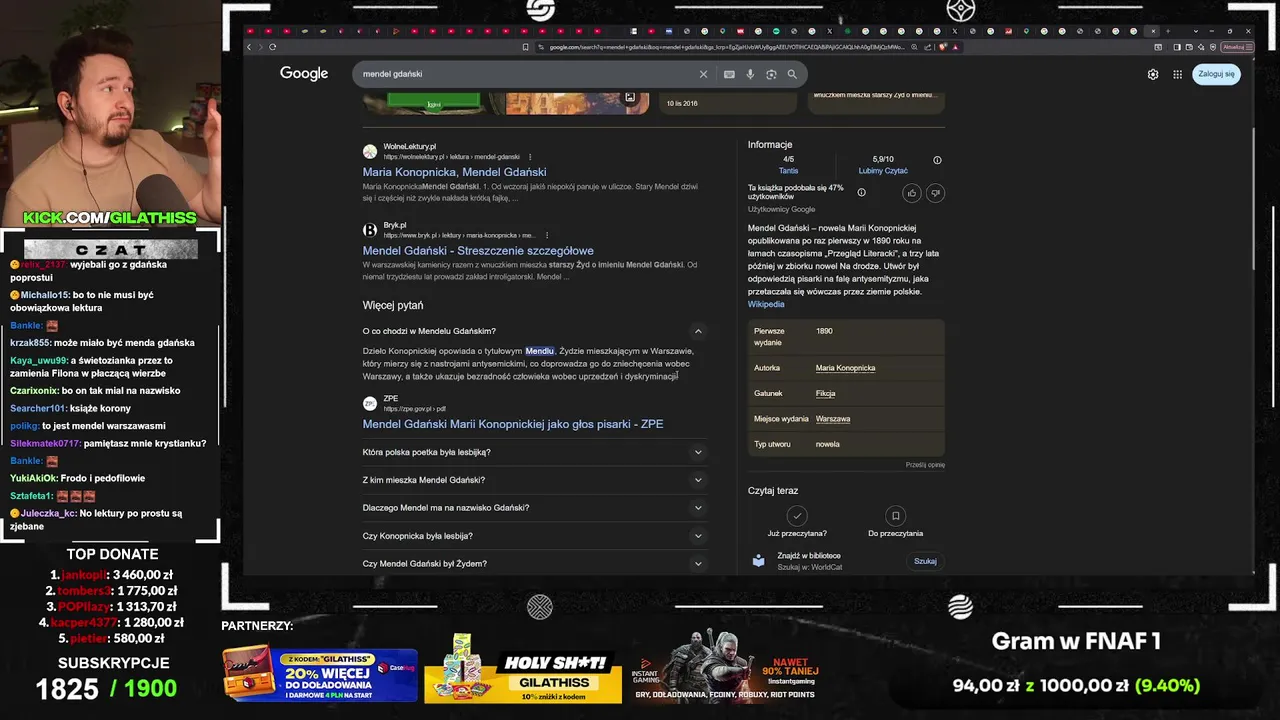Open Google Lens image search icon
The image size is (1280, 720).
coord(771,74)
